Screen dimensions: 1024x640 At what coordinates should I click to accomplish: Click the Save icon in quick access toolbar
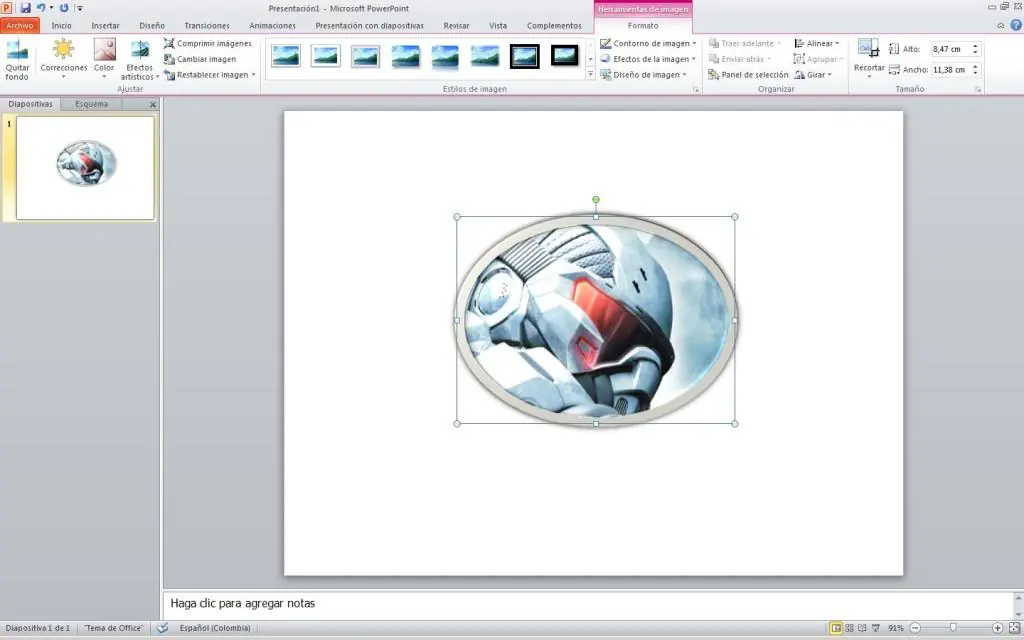pyautogui.click(x=25, y=8)
